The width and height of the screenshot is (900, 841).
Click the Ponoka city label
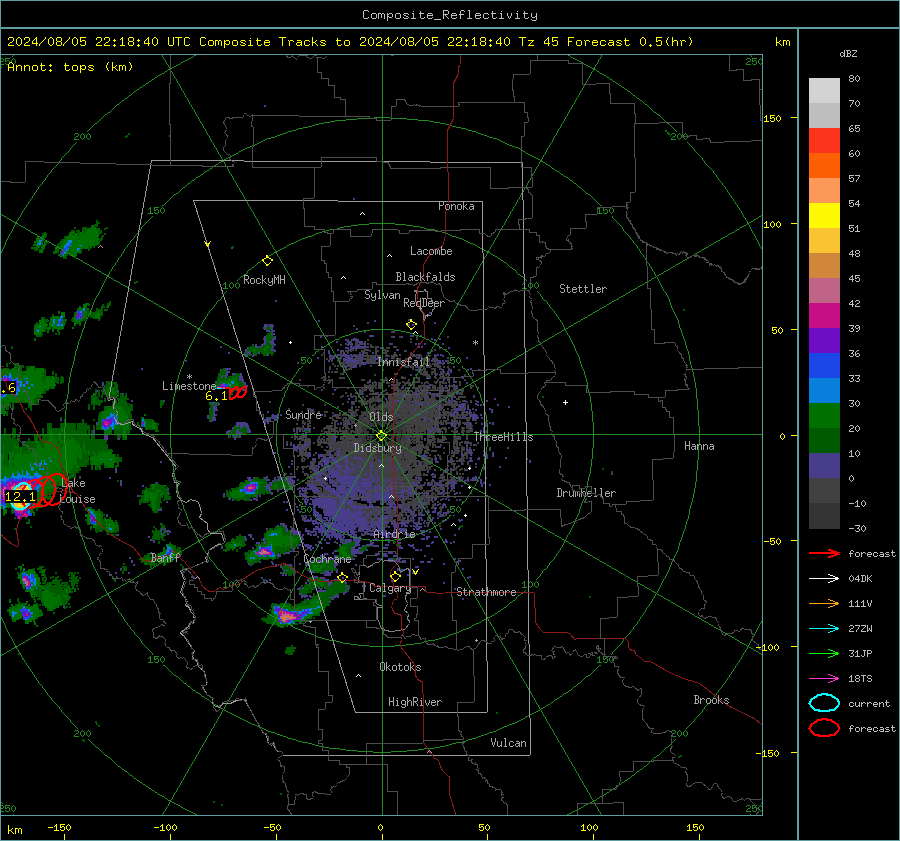coord(456,206)
